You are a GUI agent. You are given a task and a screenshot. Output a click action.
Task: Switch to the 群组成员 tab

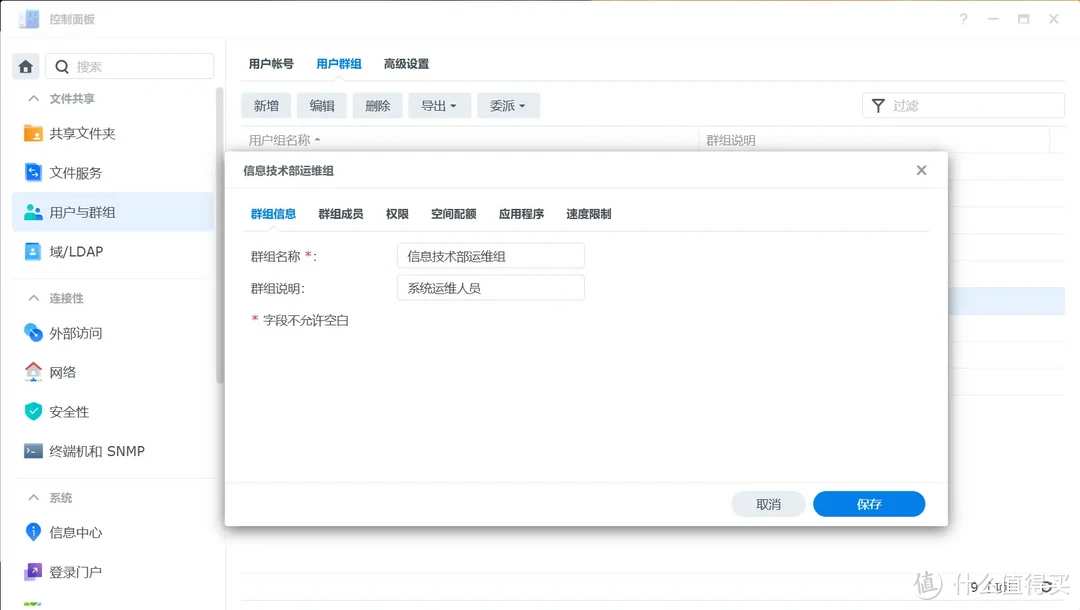point(340,213)
